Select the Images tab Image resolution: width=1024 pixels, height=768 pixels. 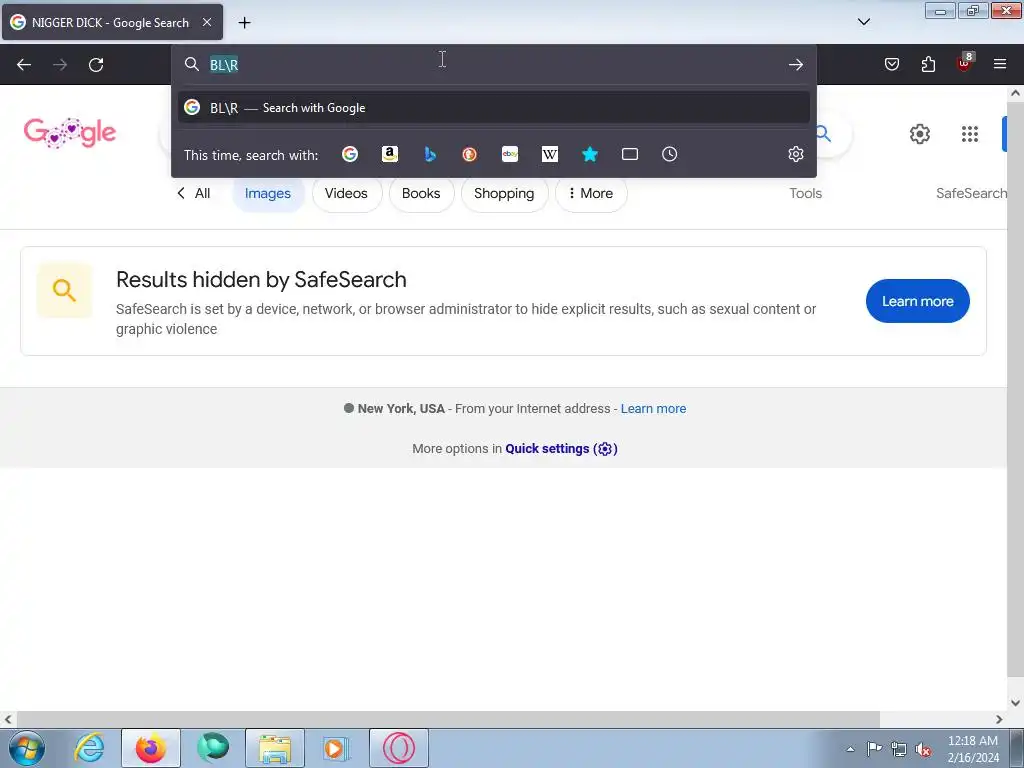point(268,193)
